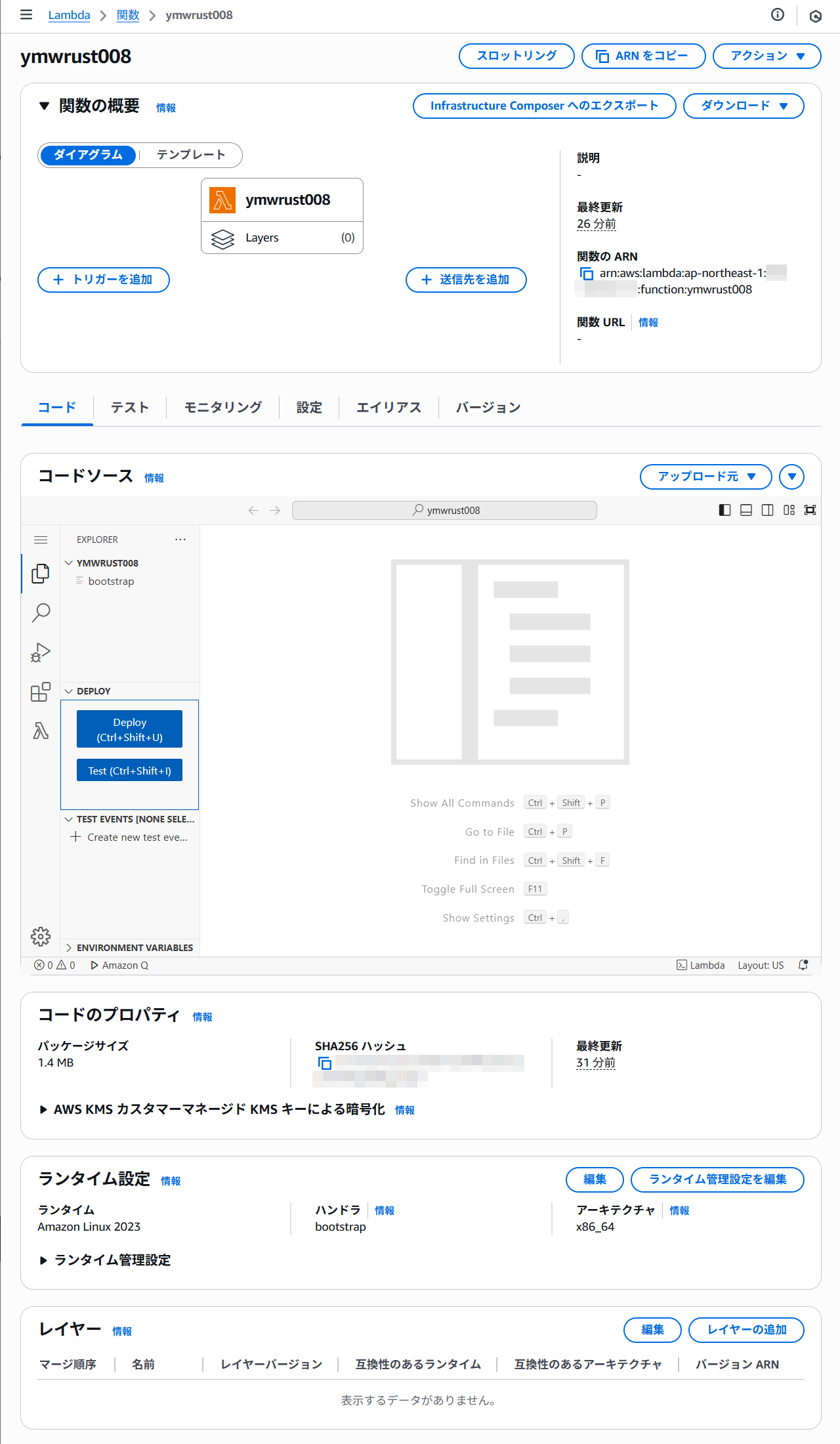
Task: Switch to テンプレート view toggle
Action: pyautogui.click(x=191, y=155)
